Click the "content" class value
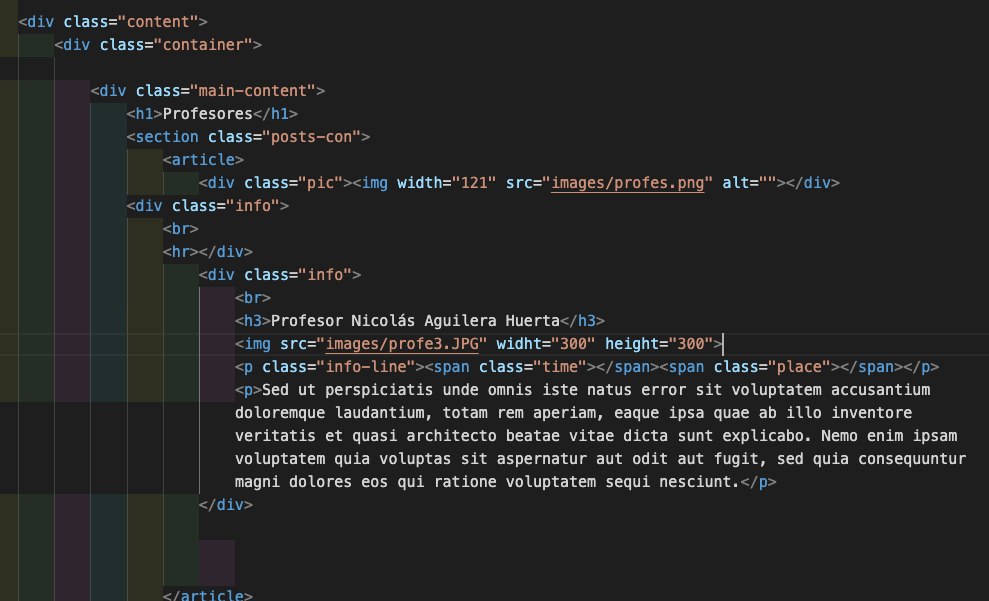Viewport: 989px width, 601px height. (163, 21)
